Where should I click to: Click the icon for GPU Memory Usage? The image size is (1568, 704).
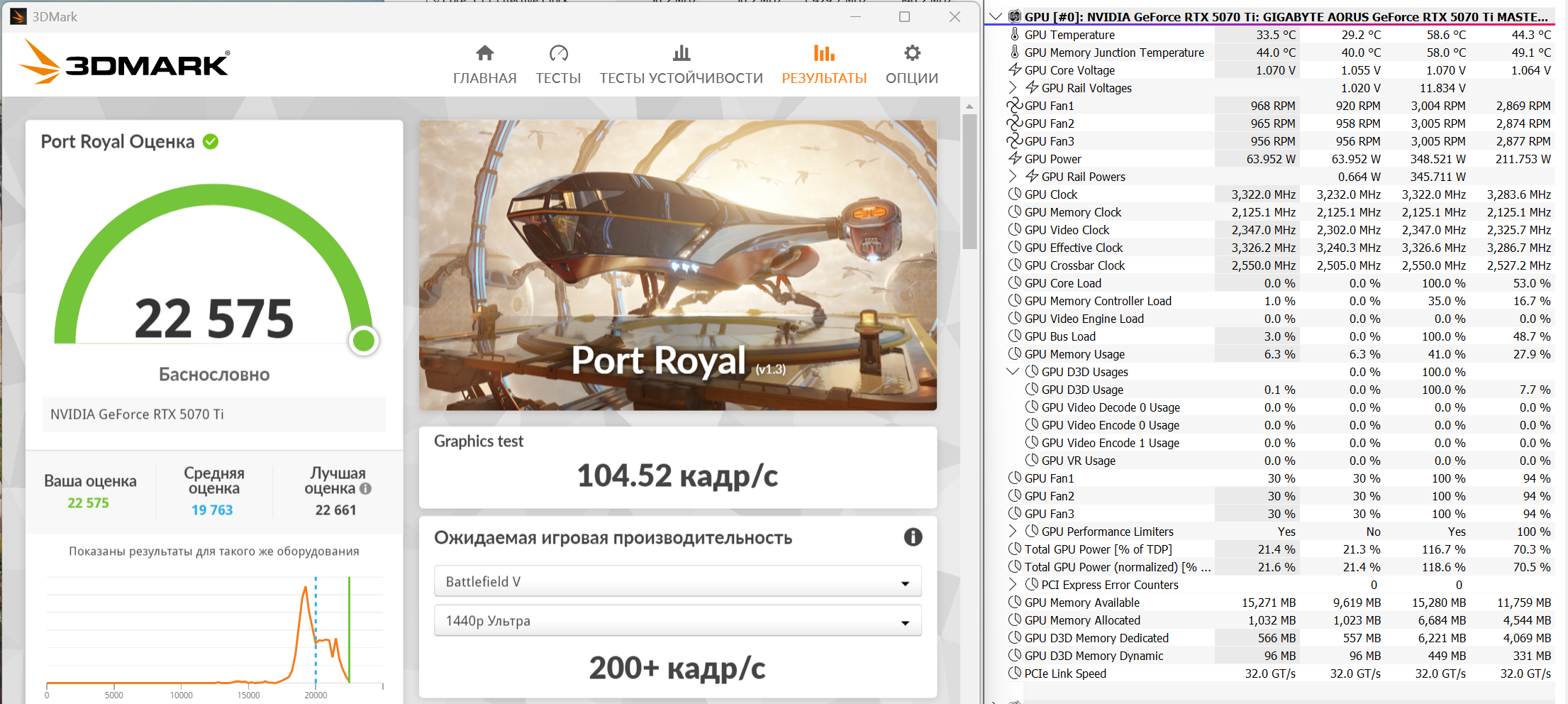click(1015, 353)
